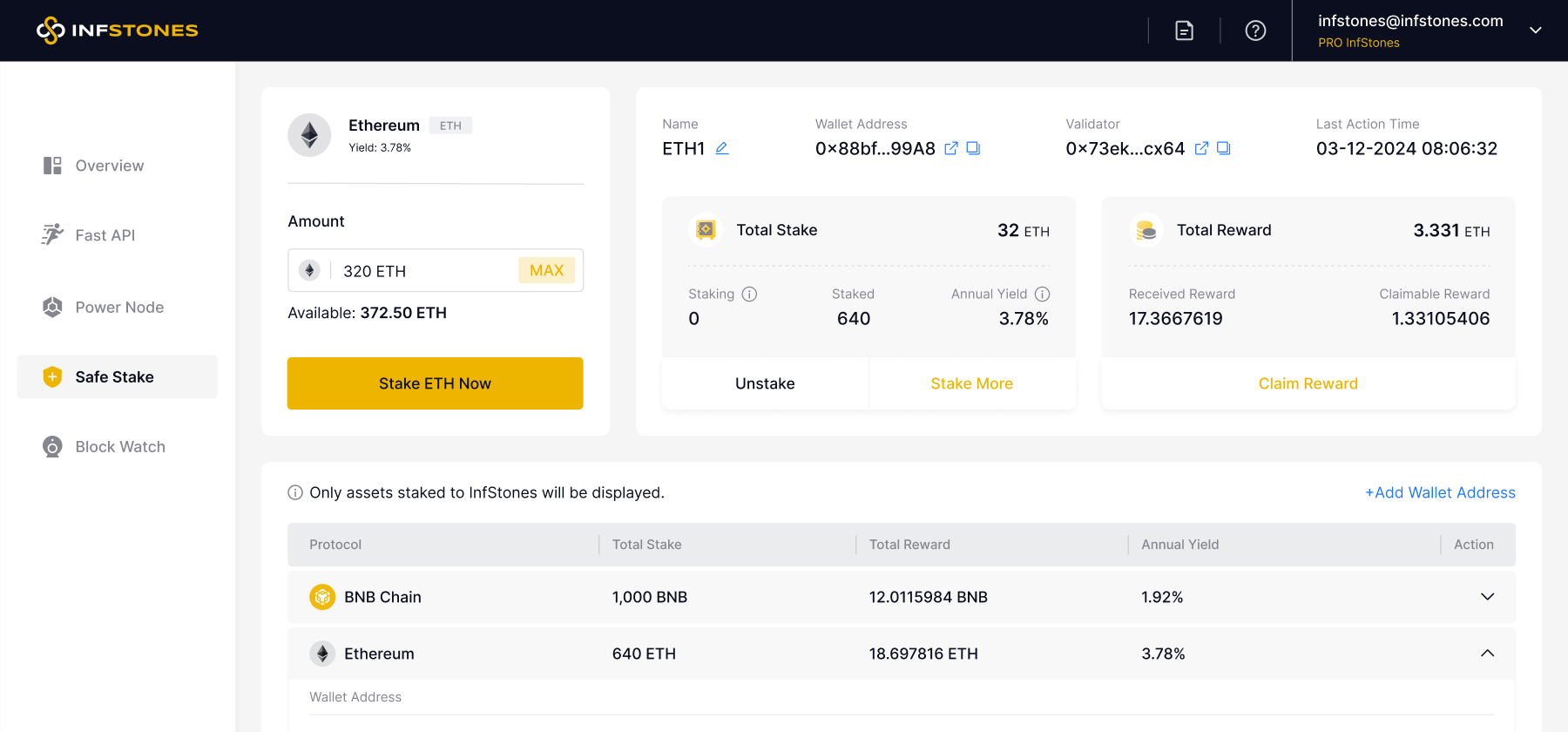Click the MAX amount button

[547, 270]
